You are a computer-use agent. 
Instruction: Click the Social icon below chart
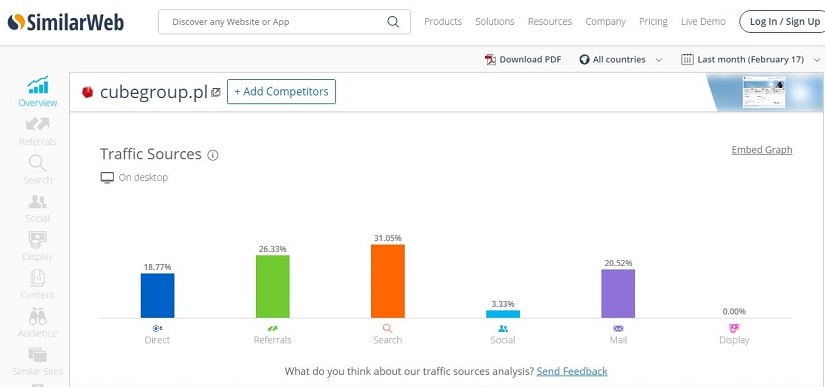(503, 328)
